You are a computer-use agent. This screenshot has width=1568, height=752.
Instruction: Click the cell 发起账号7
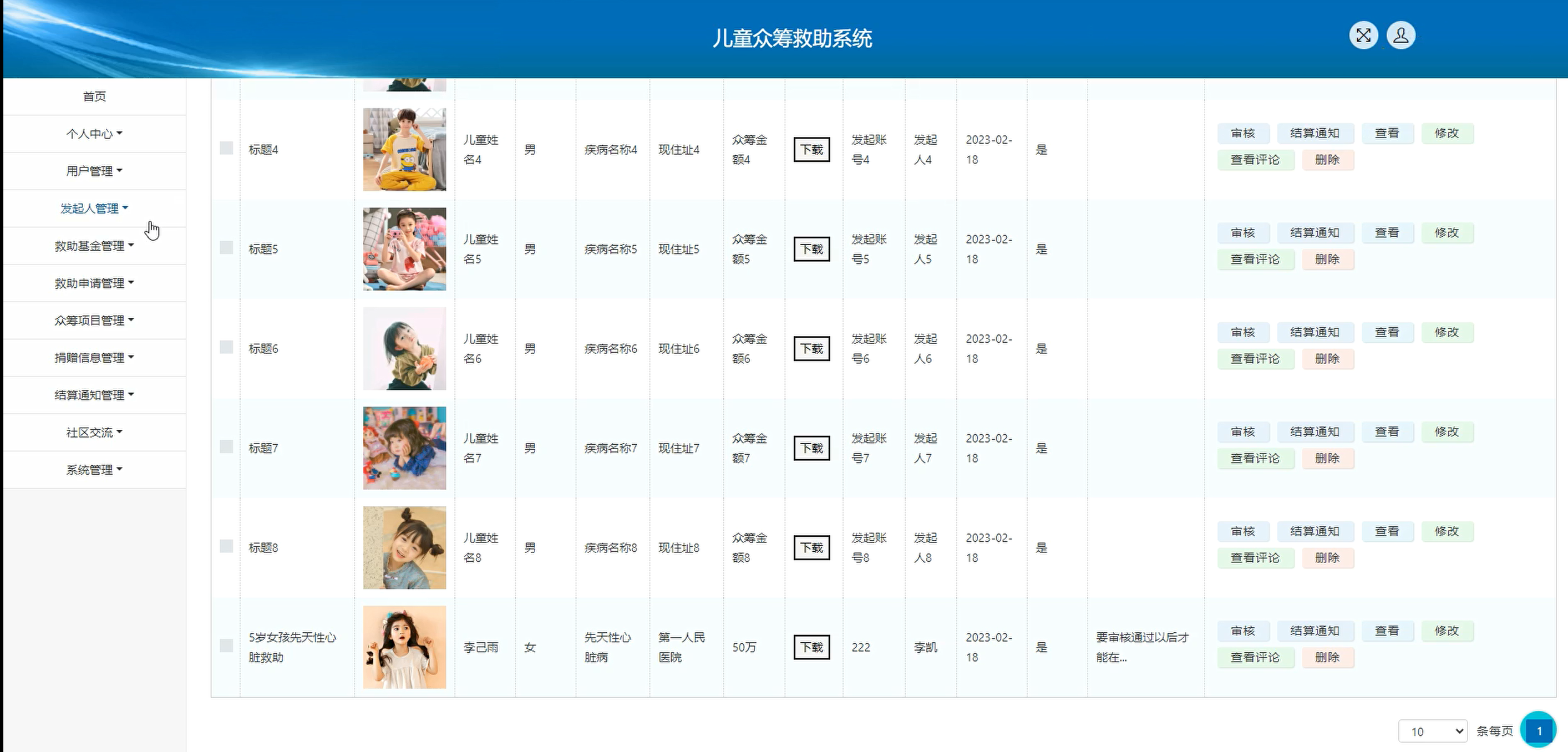tap(869, 449)
